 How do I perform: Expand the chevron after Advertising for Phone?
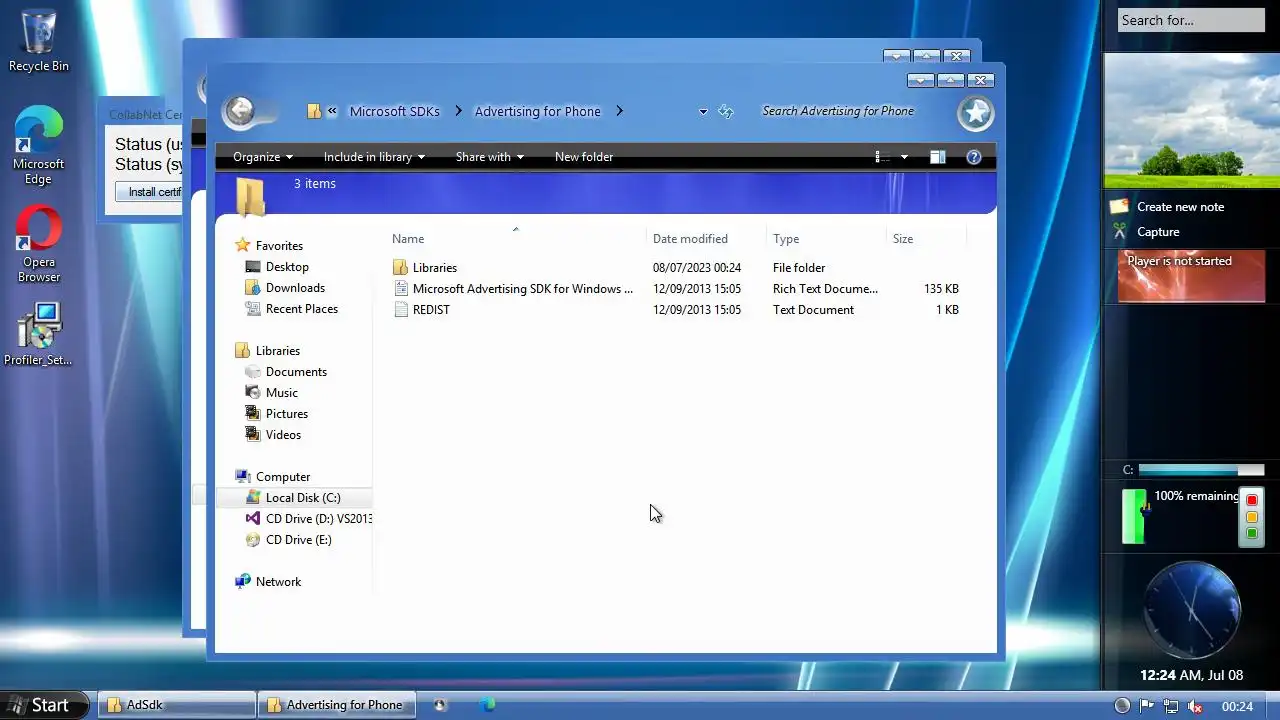pyautogui.click(x=619, y=111)
